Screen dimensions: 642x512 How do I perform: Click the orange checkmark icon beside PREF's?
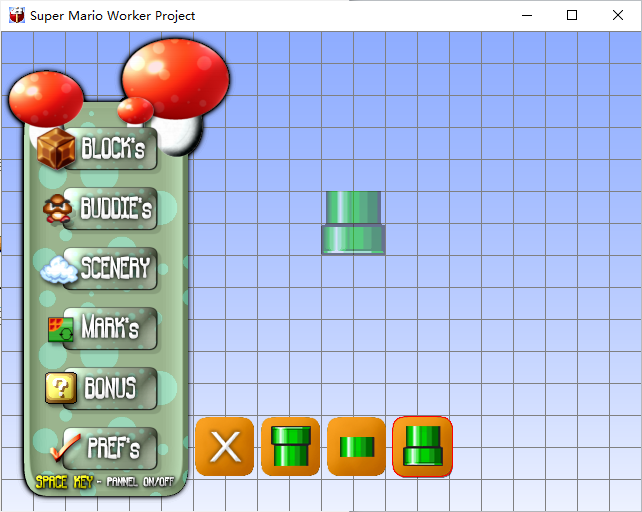65,447
